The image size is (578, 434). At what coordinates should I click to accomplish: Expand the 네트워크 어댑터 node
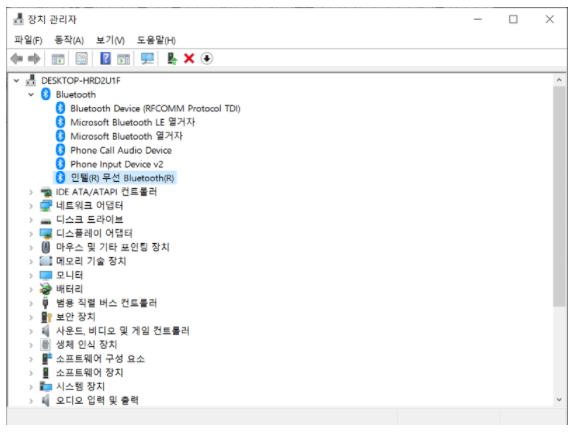(x=31, y=206)
